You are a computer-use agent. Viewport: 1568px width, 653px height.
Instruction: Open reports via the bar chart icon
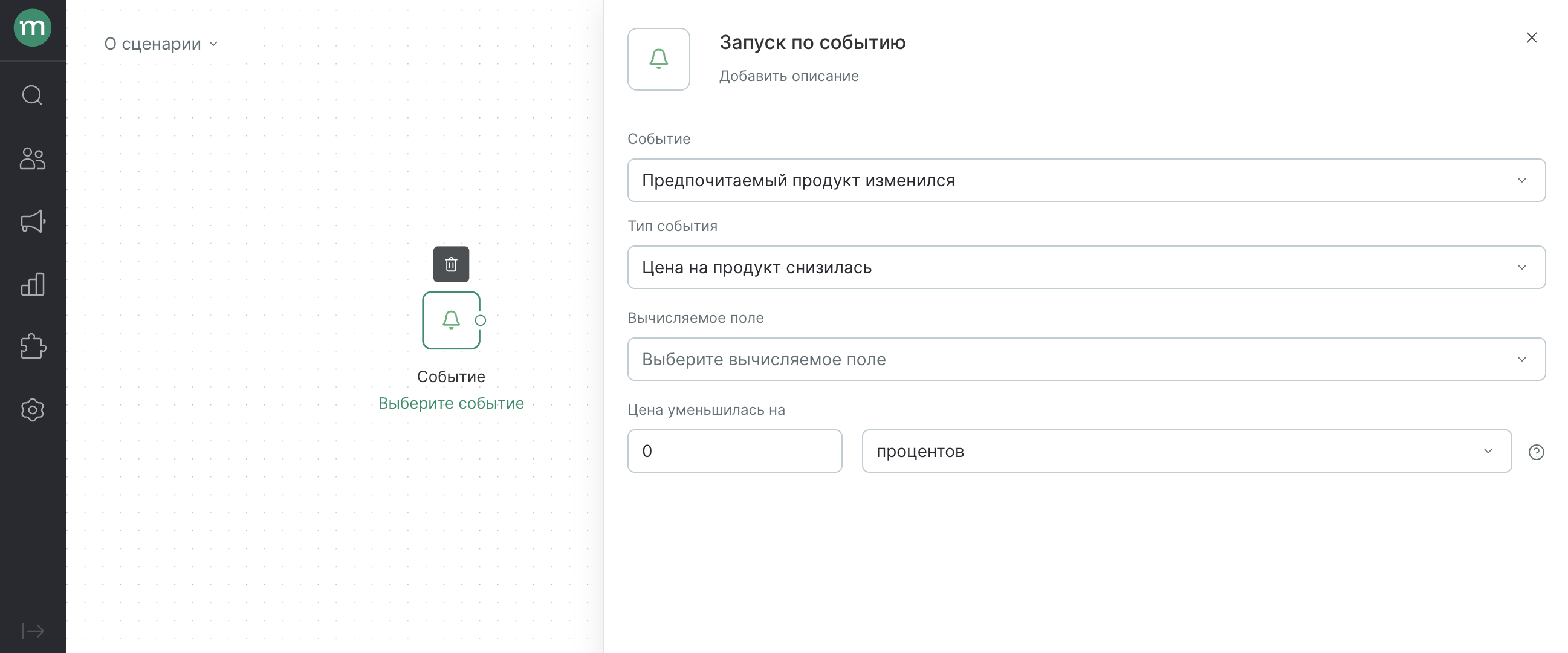click(32, 284)
